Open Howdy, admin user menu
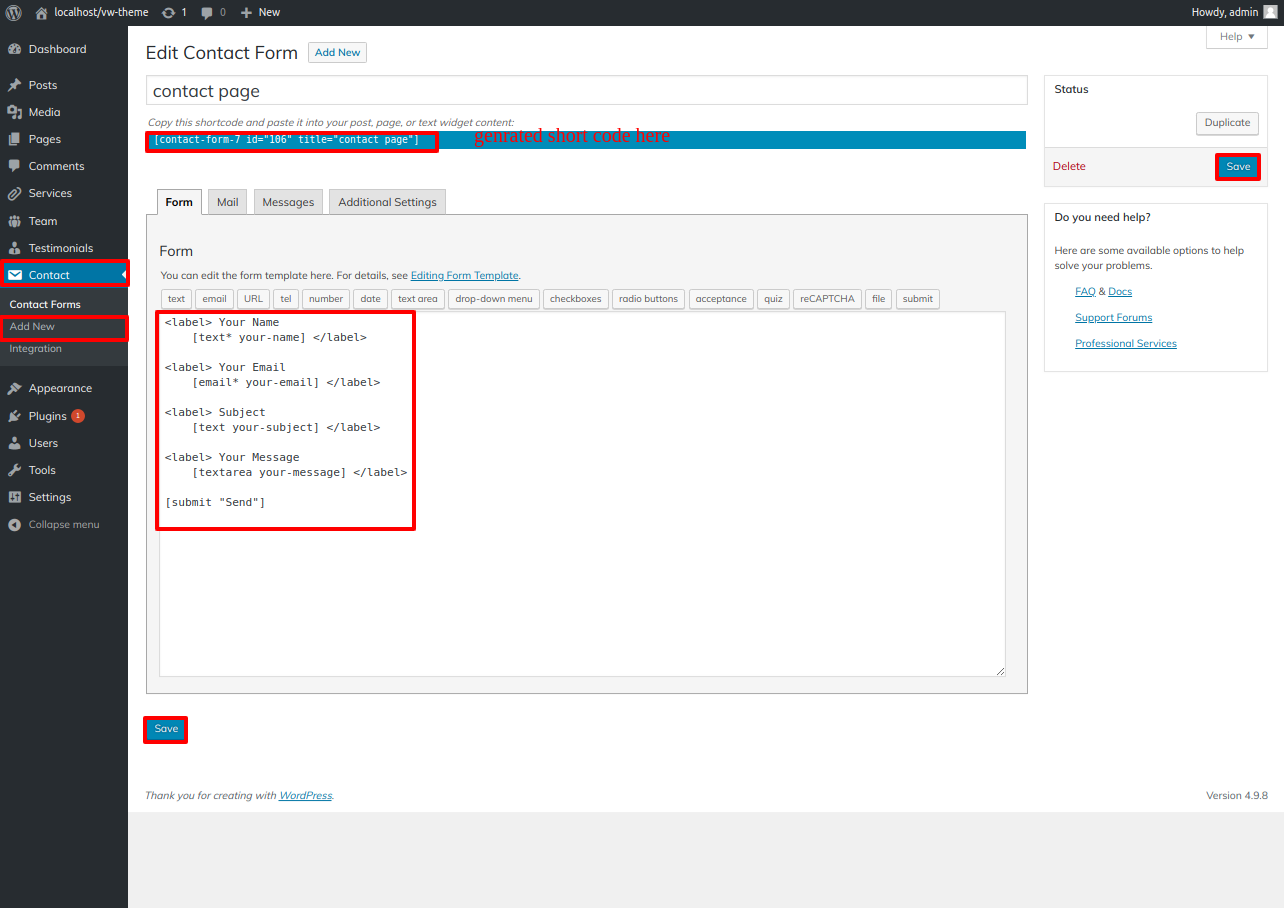The height and width of the screenshot is (908, 1284). click(x=1233, y=12)
